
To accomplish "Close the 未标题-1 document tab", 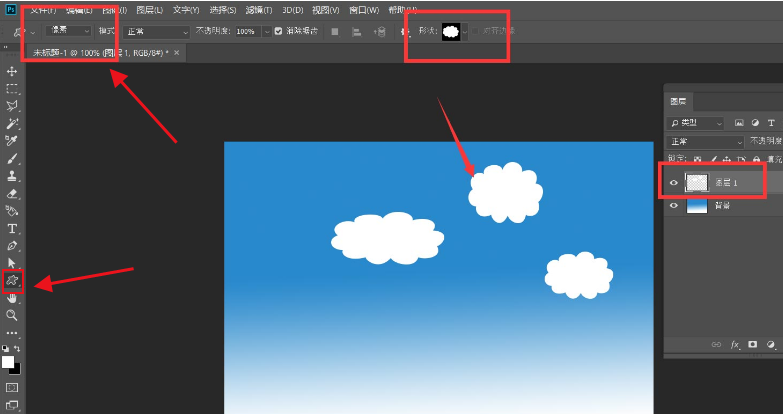I will coord(177,52).
